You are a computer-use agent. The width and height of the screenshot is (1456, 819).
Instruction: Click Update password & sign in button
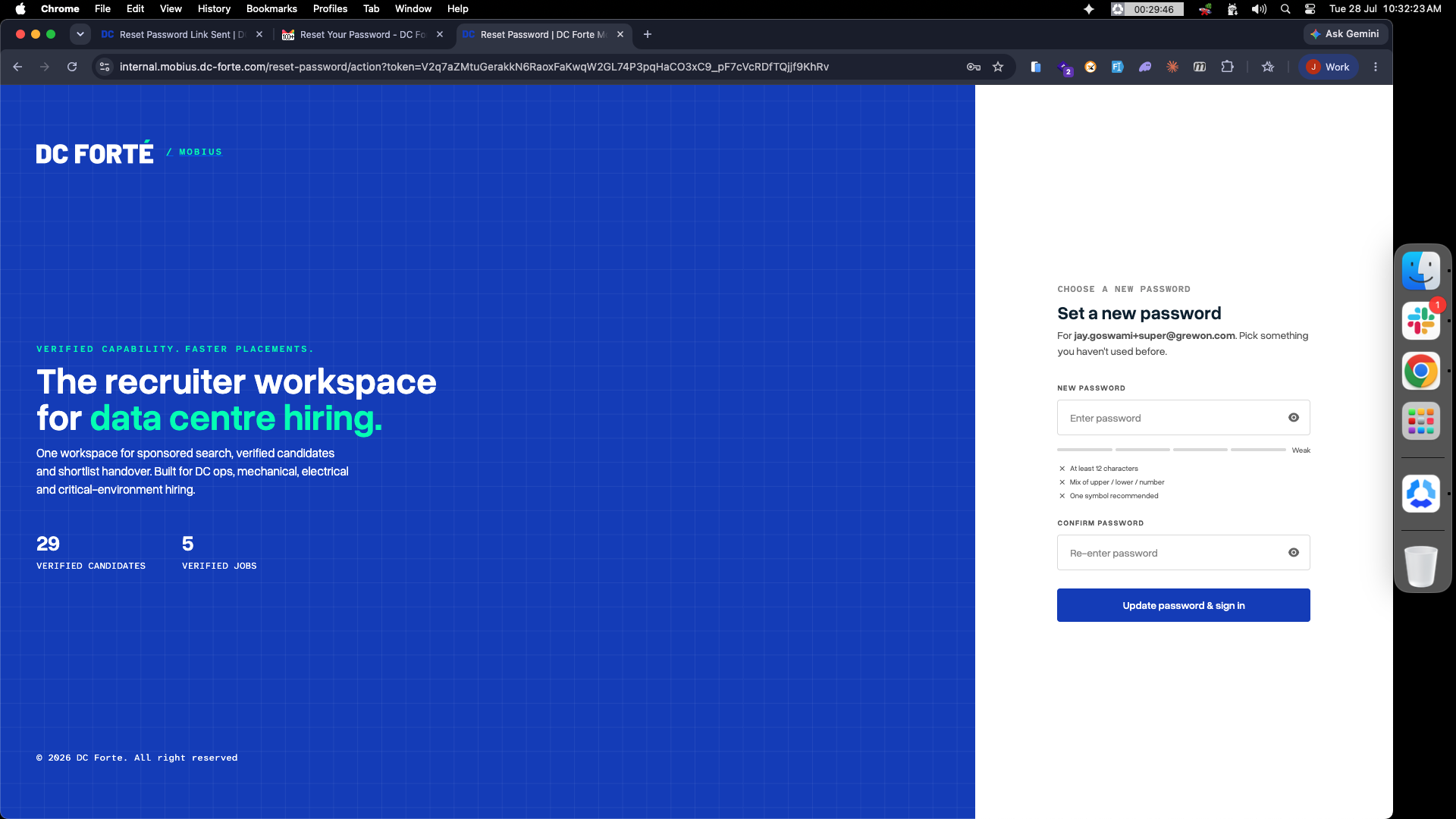(1183, 605)
